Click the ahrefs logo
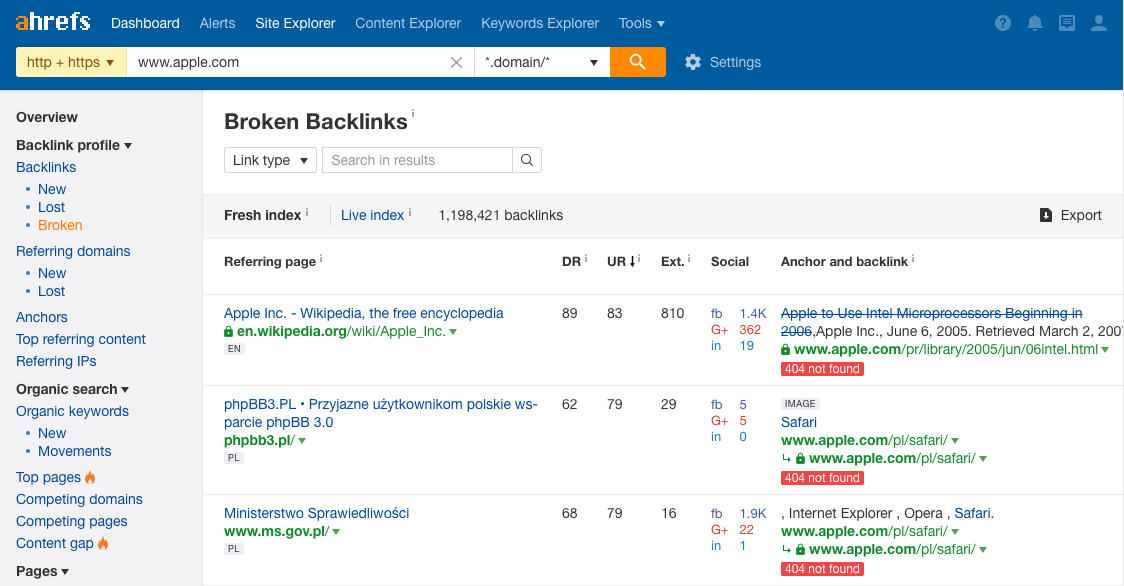The image size is (1124, 586). [x=53, y=22]
